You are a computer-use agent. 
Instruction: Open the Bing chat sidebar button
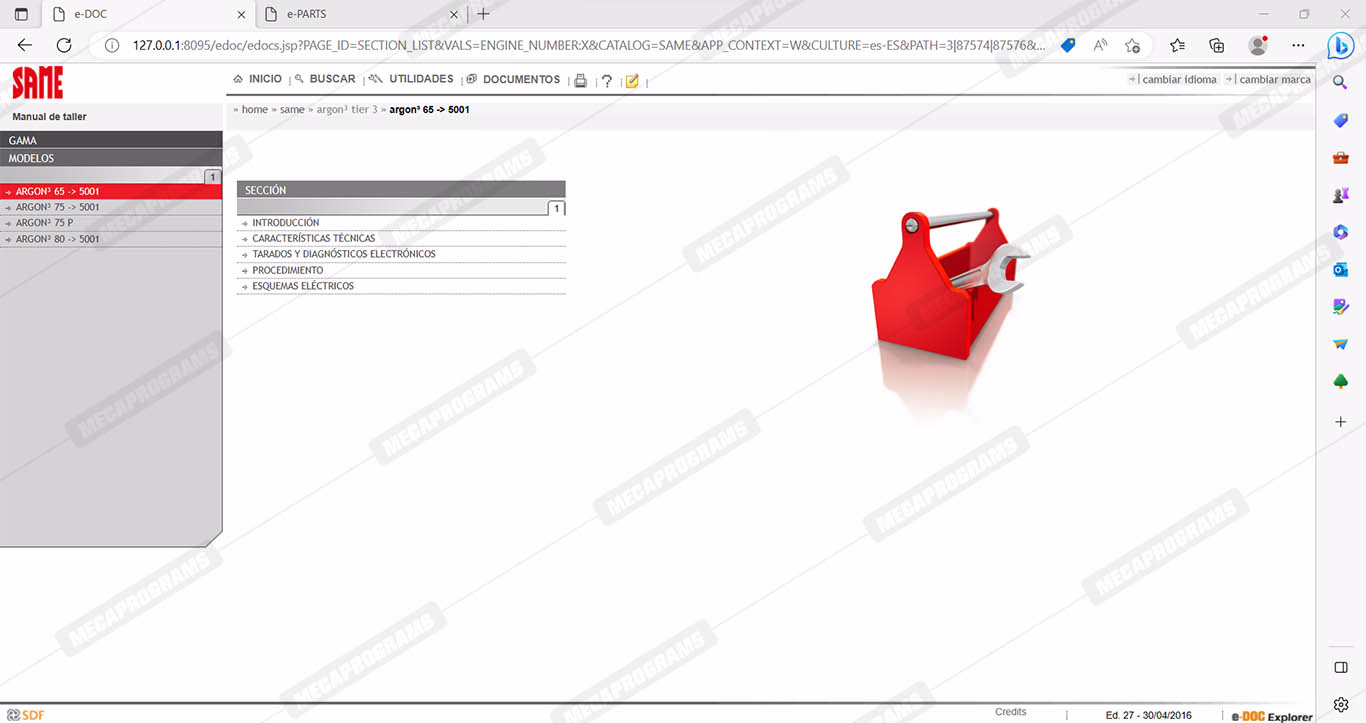click(1341, 46)
